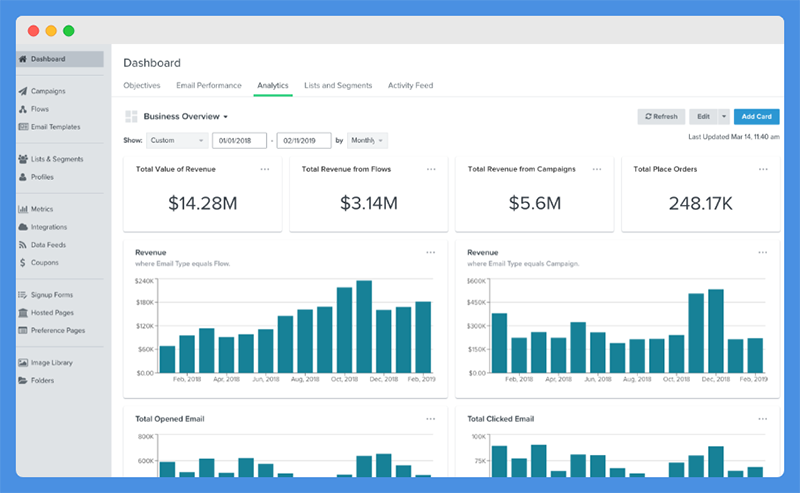Image resolution: width=800 pixels, height=493 pixels.
Task: Open the Lists and Segments tab
Action: pos(338,86)
